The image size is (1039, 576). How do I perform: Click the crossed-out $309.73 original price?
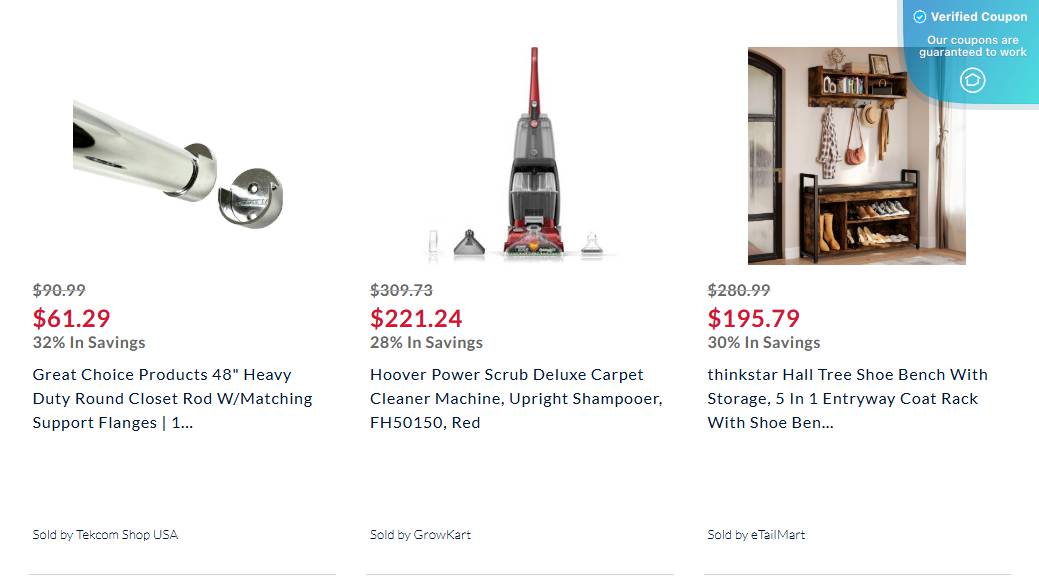(399, 290)
